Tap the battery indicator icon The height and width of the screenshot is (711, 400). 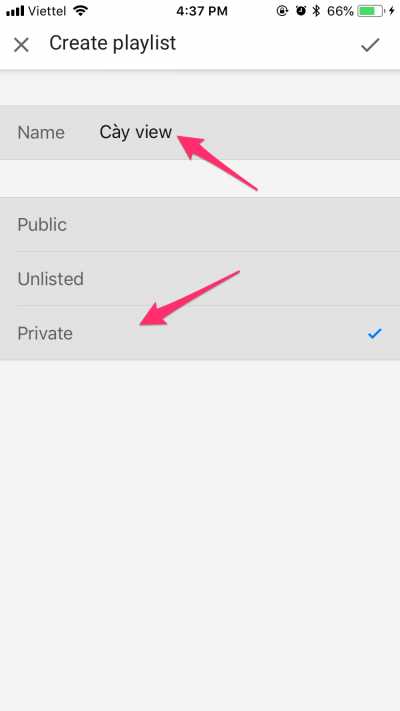point(372,11)
